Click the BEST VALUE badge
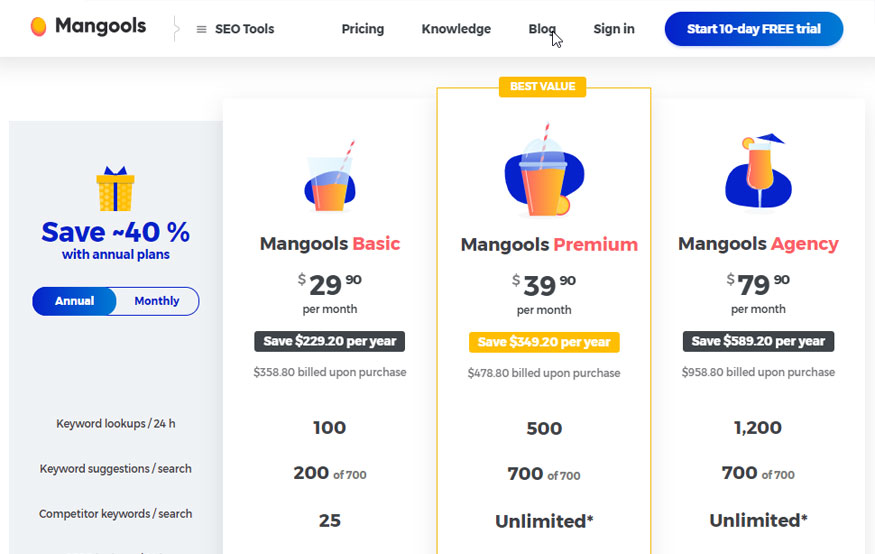875x554 pixels. click(542, 86)
